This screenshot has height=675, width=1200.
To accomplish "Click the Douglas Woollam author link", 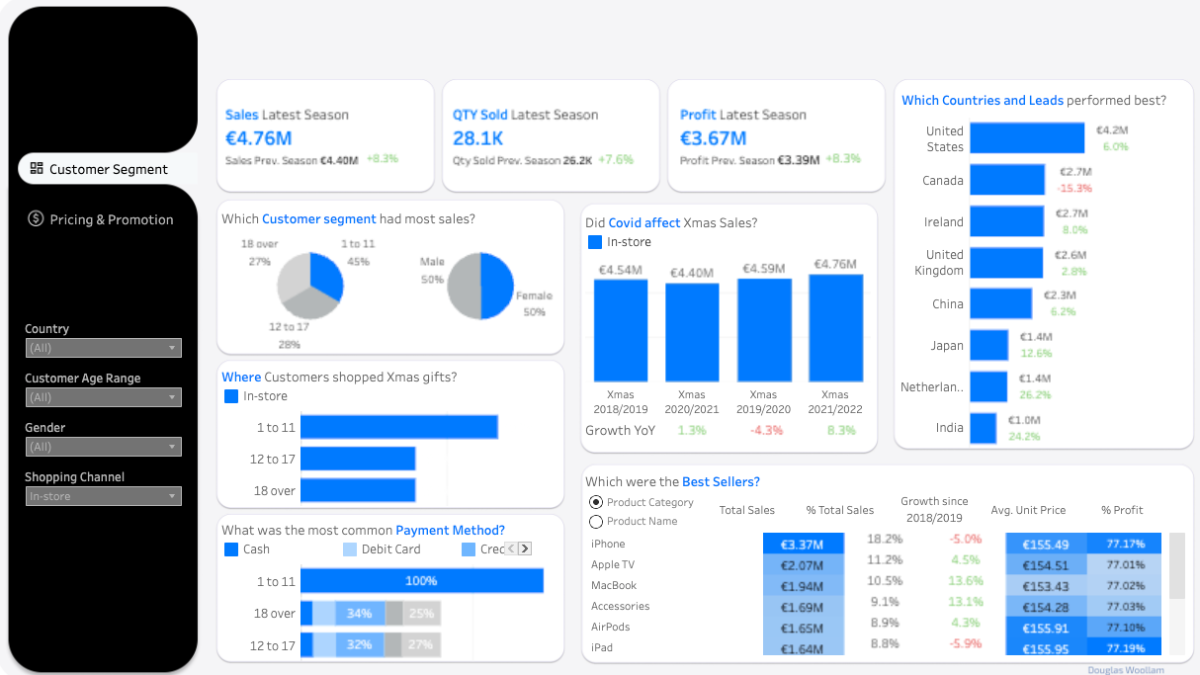I will [x=1125, y=669].
